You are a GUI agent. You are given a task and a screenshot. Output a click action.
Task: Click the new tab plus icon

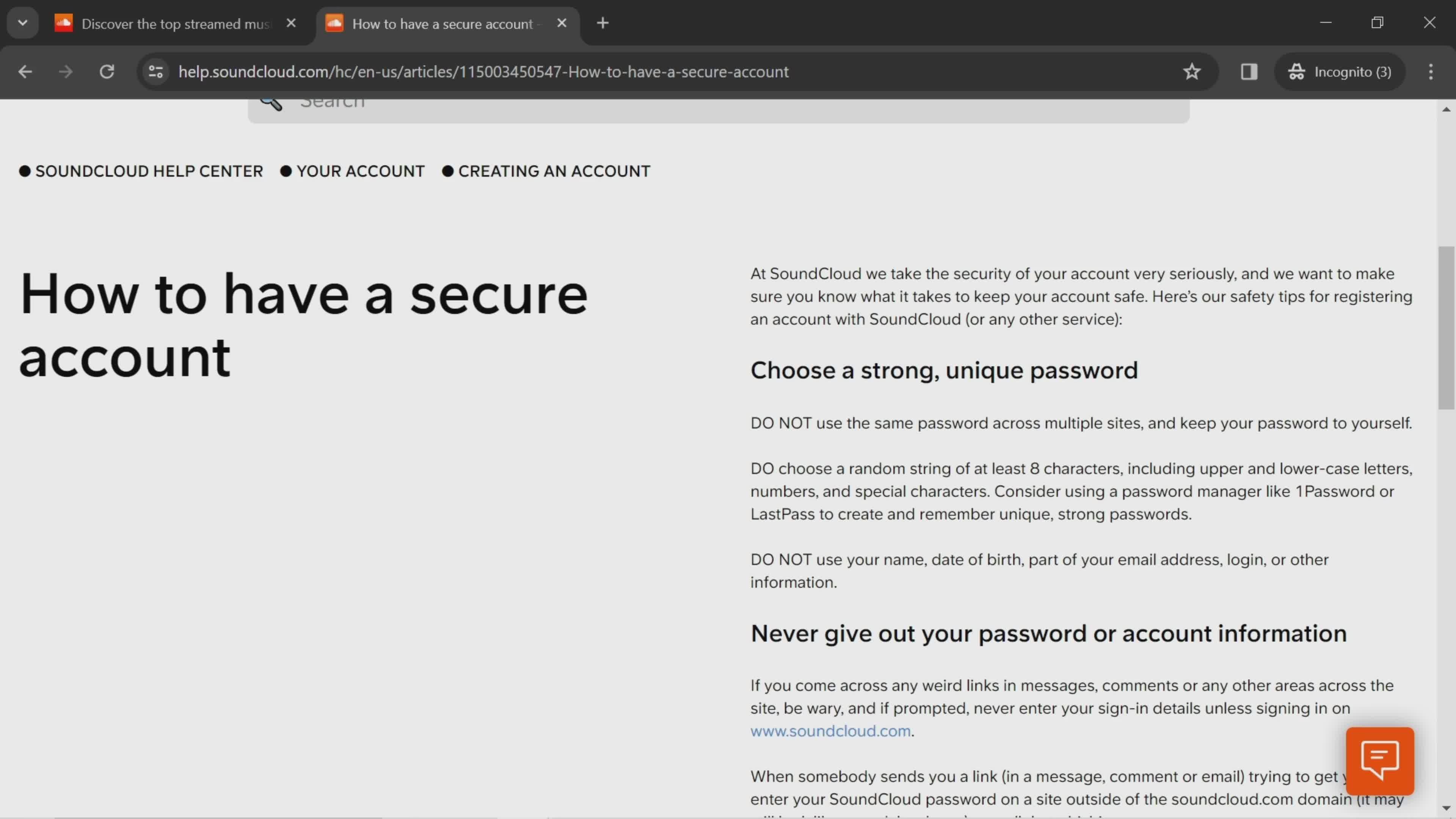click(602, 23)
